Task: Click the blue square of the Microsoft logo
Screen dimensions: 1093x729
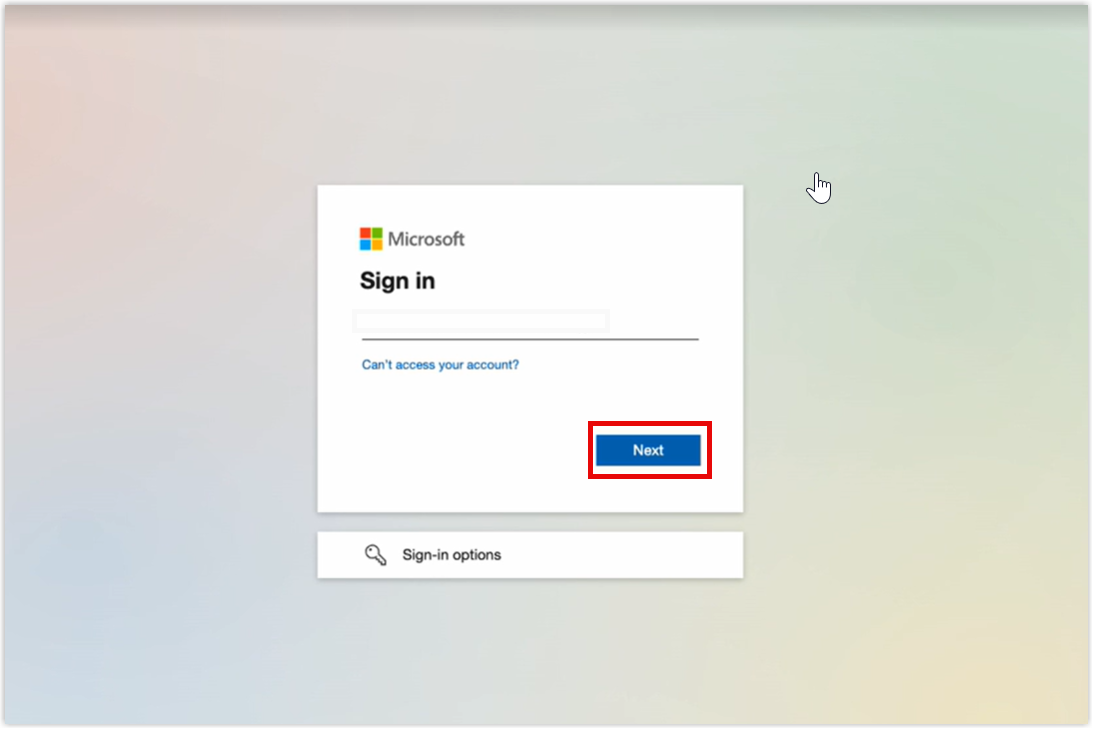Action: [x=365, y=245]
